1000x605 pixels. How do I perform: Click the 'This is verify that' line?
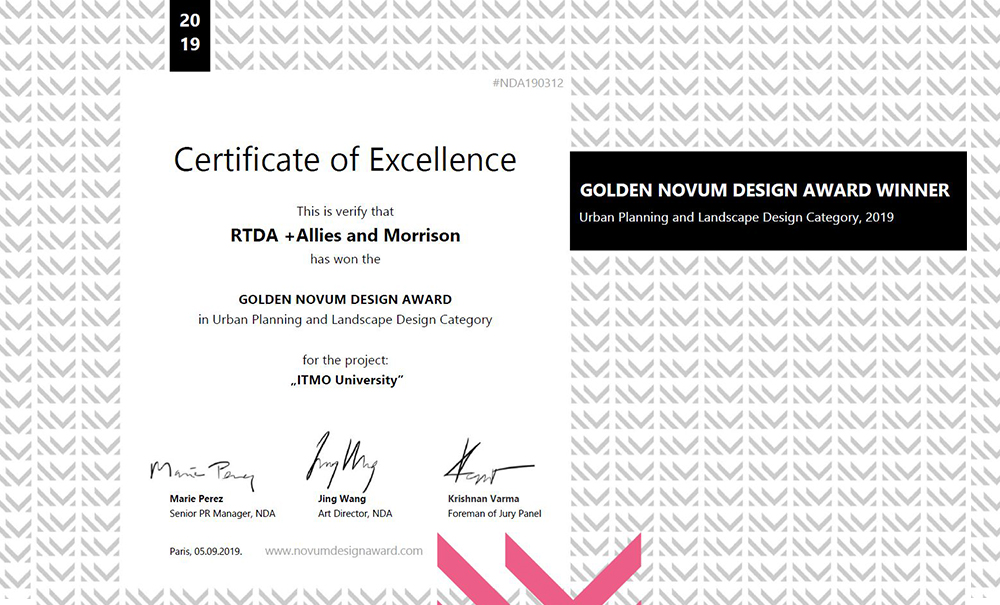click(345, 212)
